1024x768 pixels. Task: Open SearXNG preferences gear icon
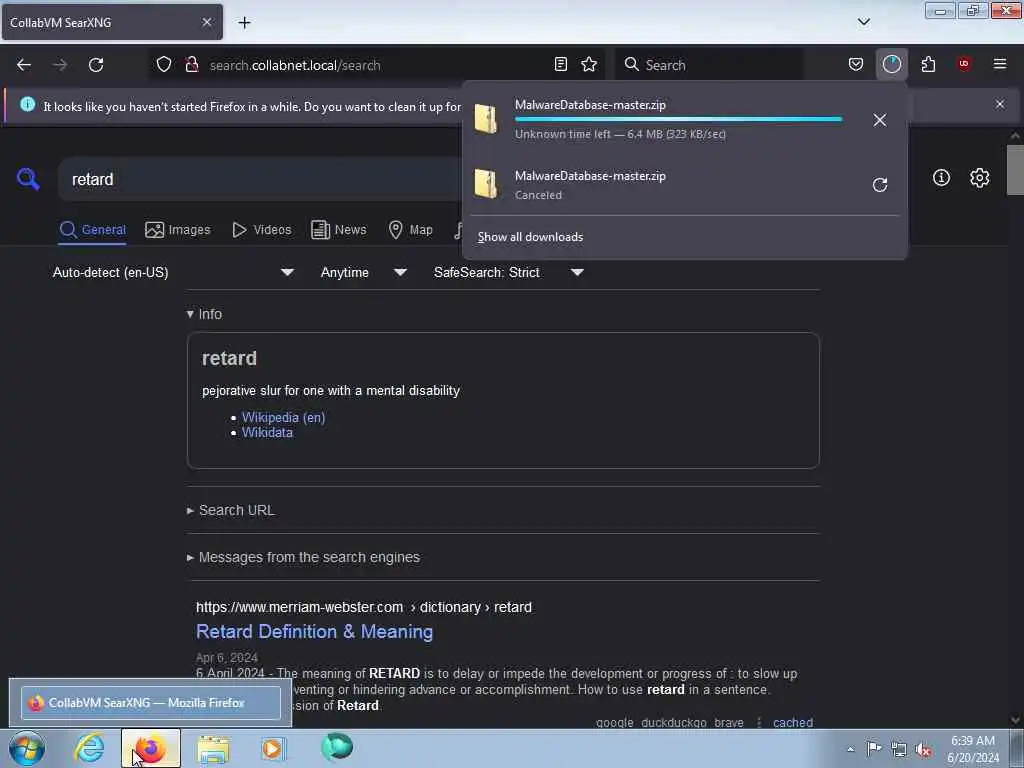(x=980, y=178)
